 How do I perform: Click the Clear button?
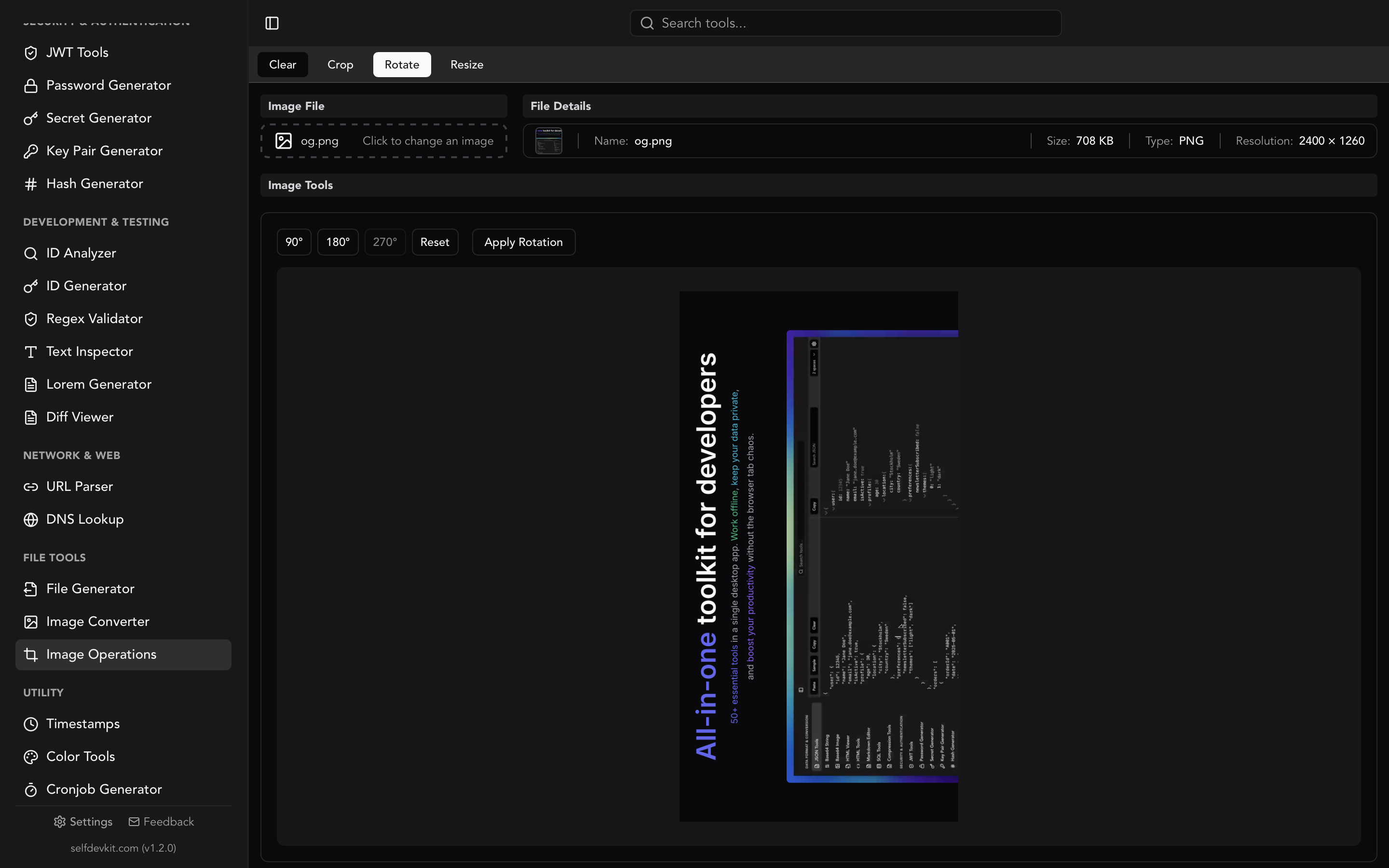pos(283,64)
